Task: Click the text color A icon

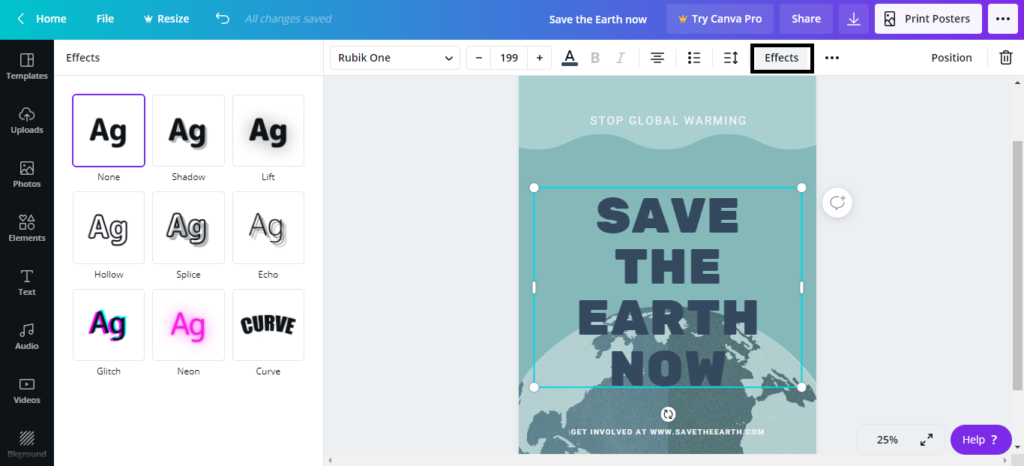Action: 569,57
